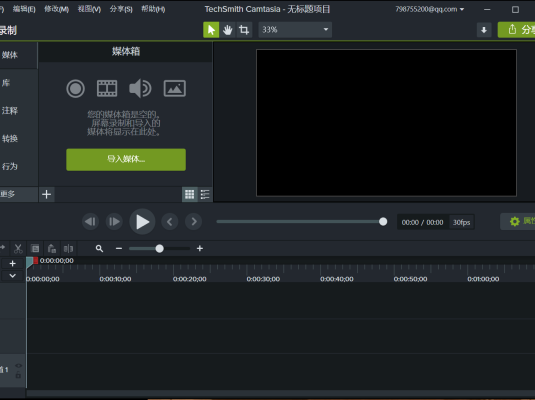This screenshot has height=400, width=535.
Task: Click the copy icon in timeline toolbar
Action: [x=35, y=248]
